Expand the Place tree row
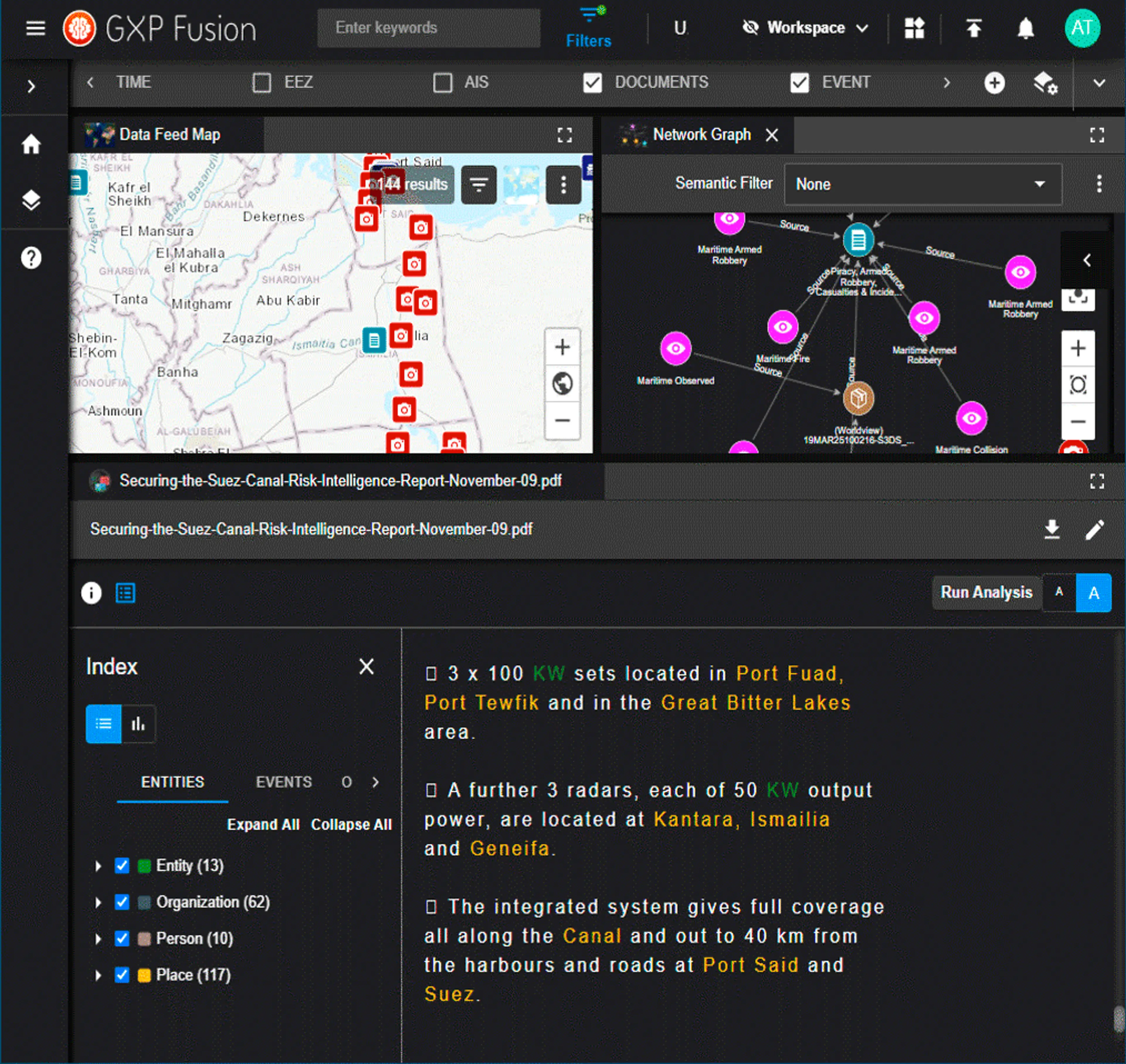 [98, 975]
